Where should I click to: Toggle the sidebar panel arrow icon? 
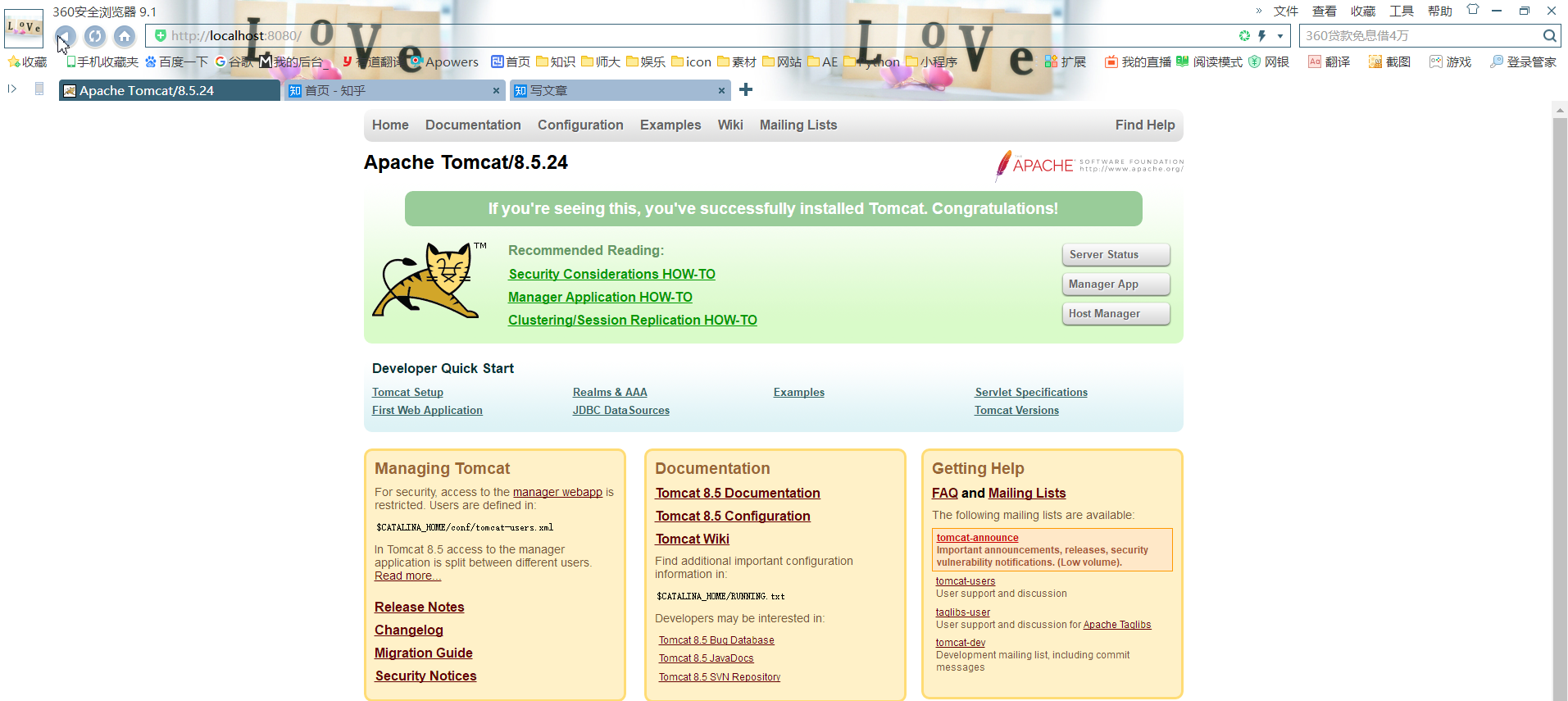tap(12, 89)
